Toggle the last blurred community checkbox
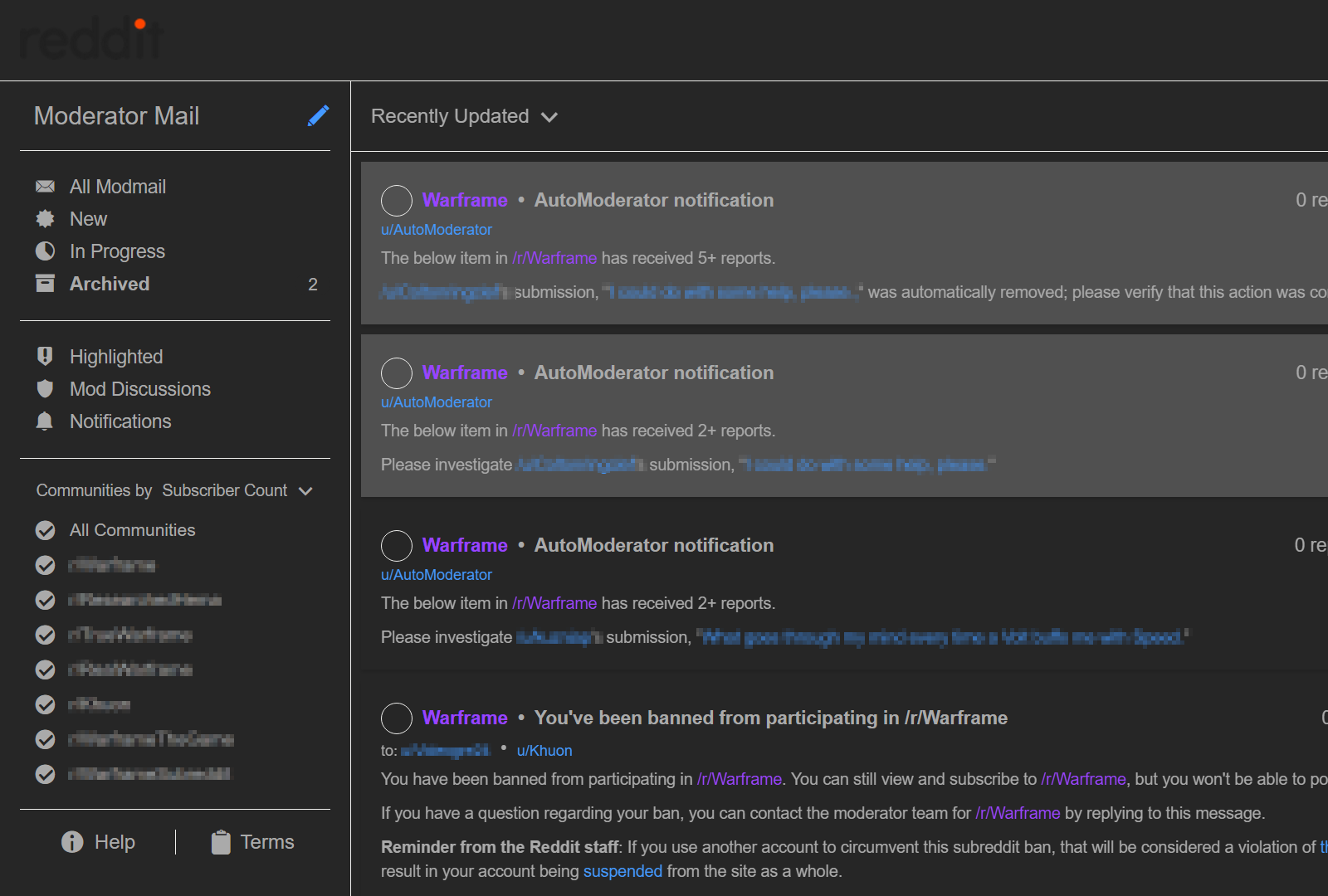 pos(46,774)
